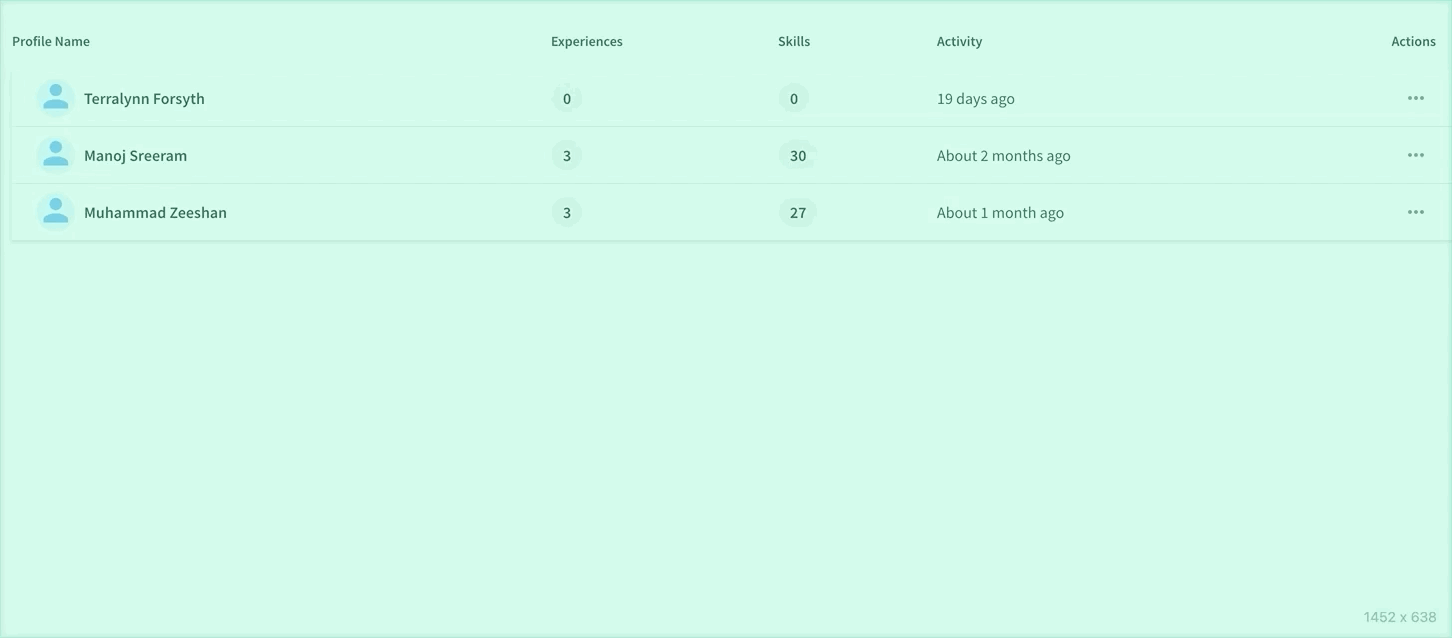This screenshot has height=638, width=1452.
Task: Sort by Skills column header
Action: click(x=794, y=41)
